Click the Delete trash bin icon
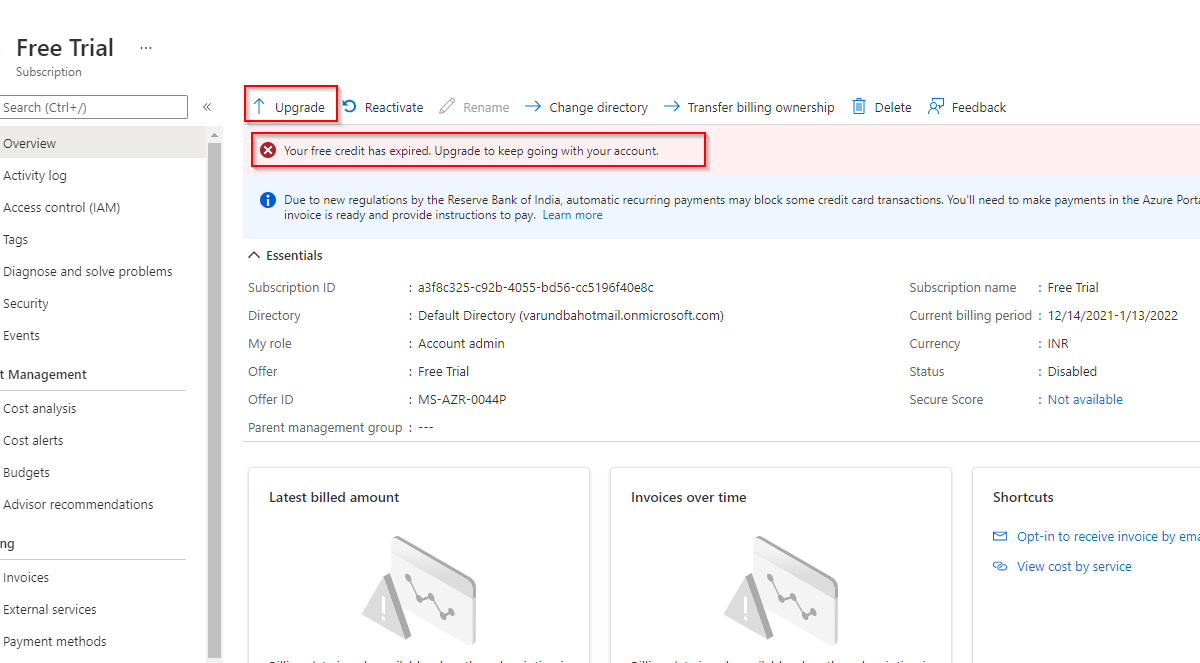 [859, 106]
